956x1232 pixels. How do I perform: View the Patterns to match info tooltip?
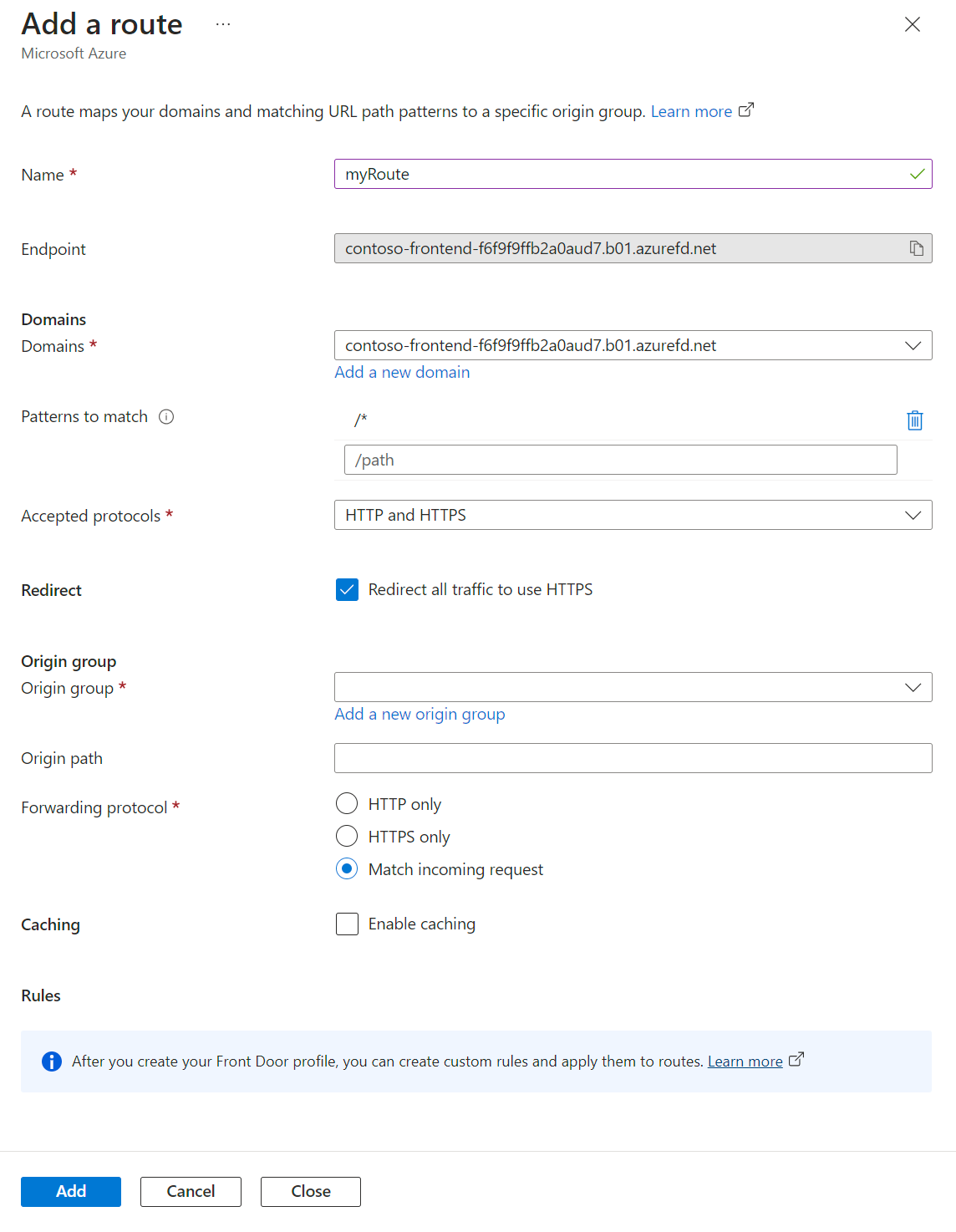point(166,416)
